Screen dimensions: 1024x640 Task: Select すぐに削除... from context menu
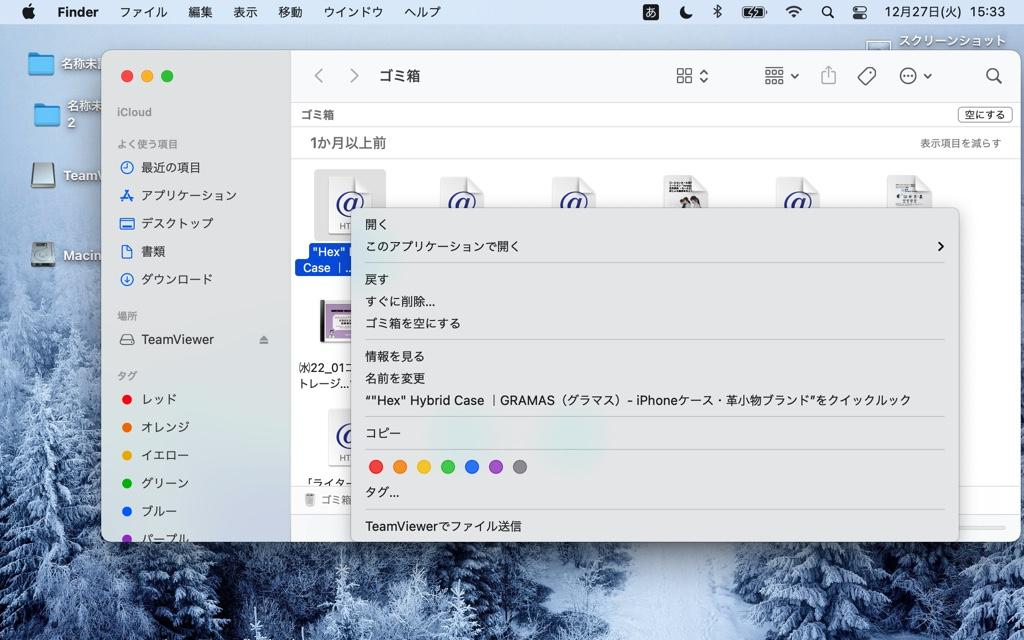[400, 301]
